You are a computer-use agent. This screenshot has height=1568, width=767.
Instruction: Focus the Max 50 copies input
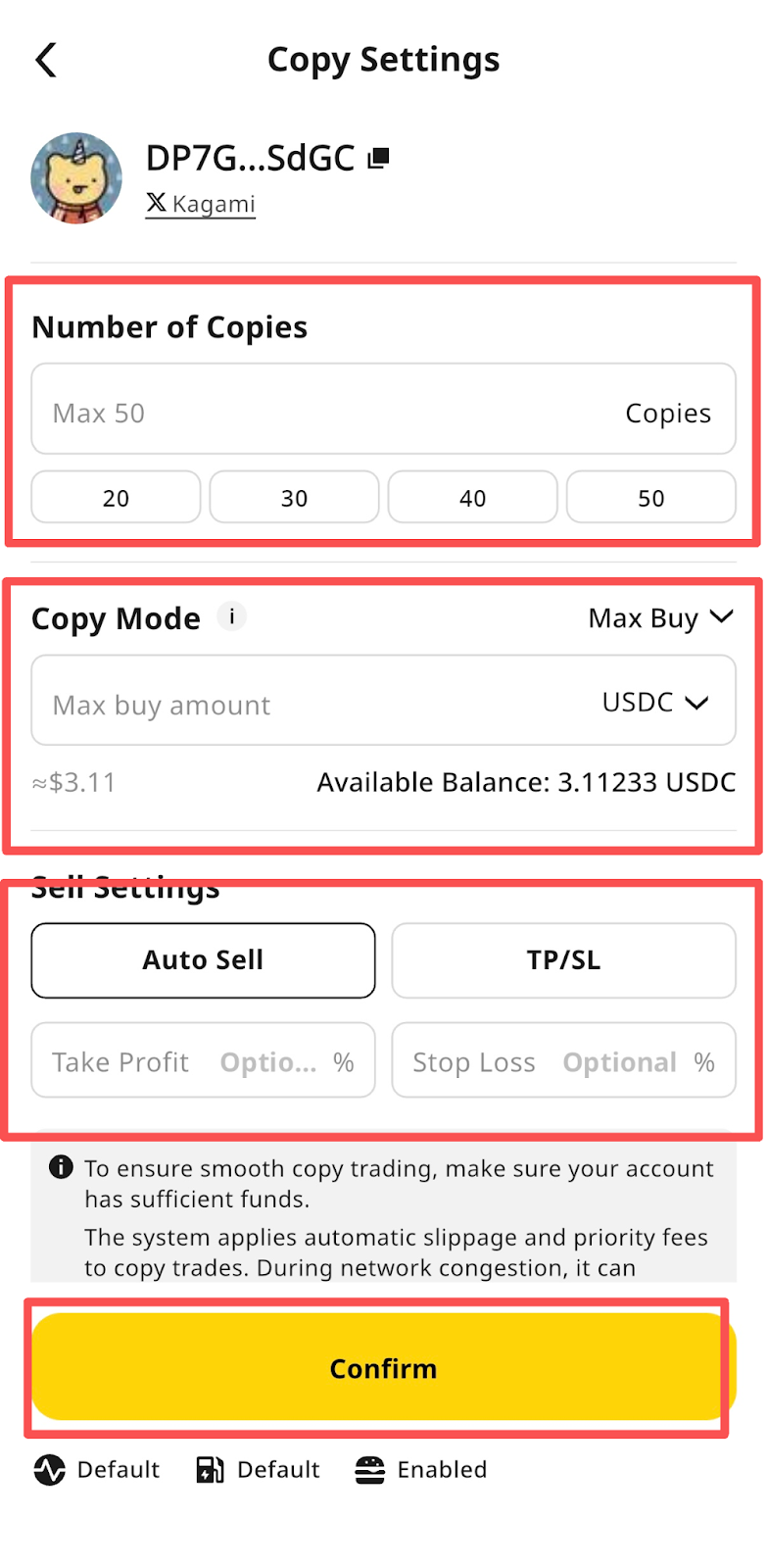[323, 413]
